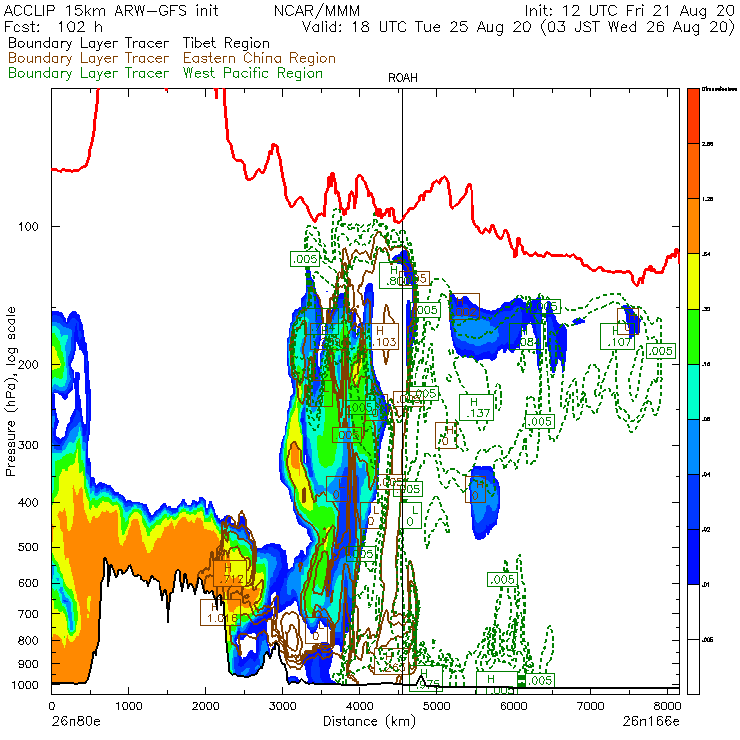This screenshot has height=740, width=740.
Task: Click the brown 'Eastern China Region' legend text
Action: click(259, 58)
